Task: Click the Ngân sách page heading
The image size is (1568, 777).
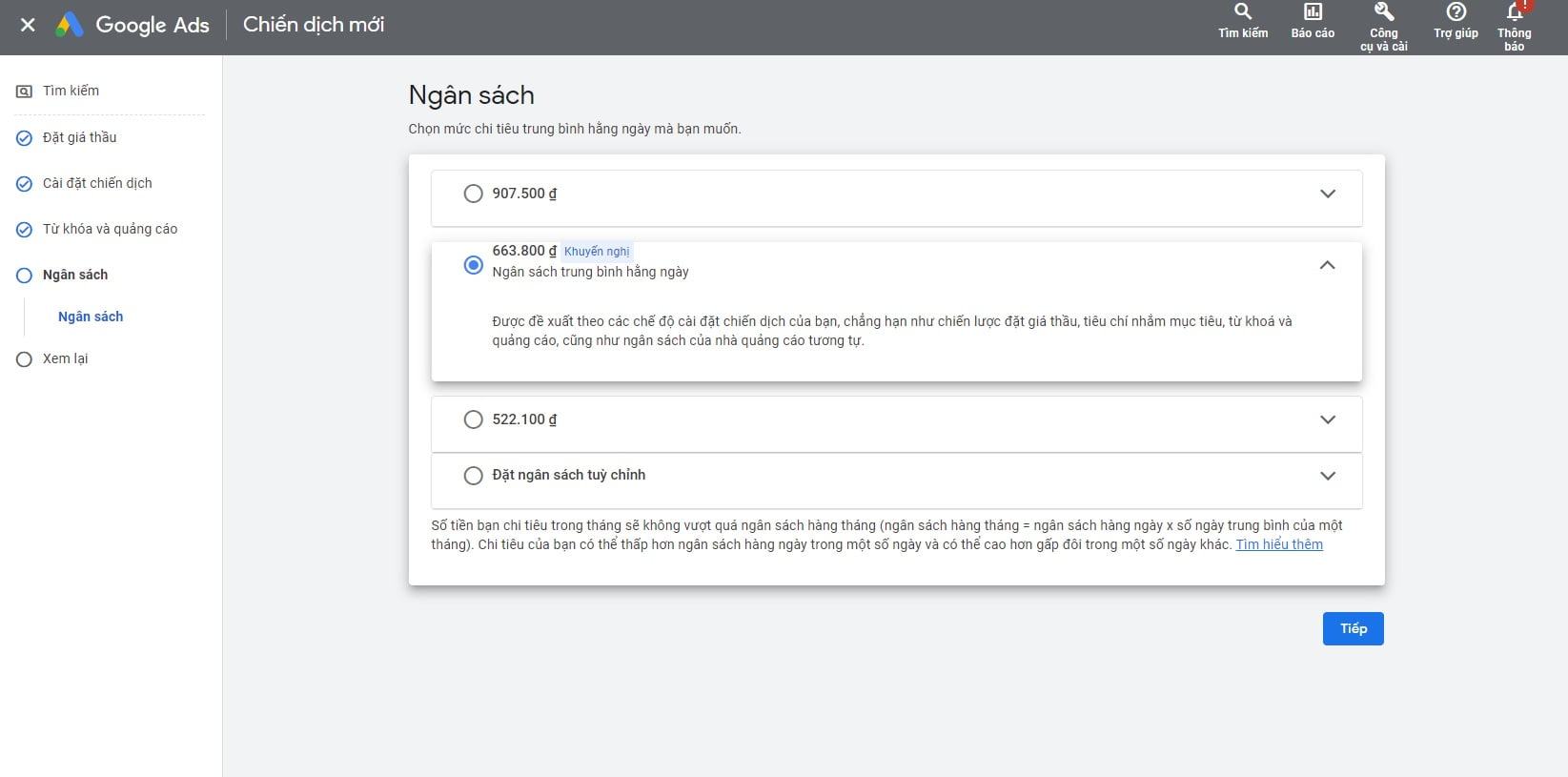Action: tap(471, 95)
